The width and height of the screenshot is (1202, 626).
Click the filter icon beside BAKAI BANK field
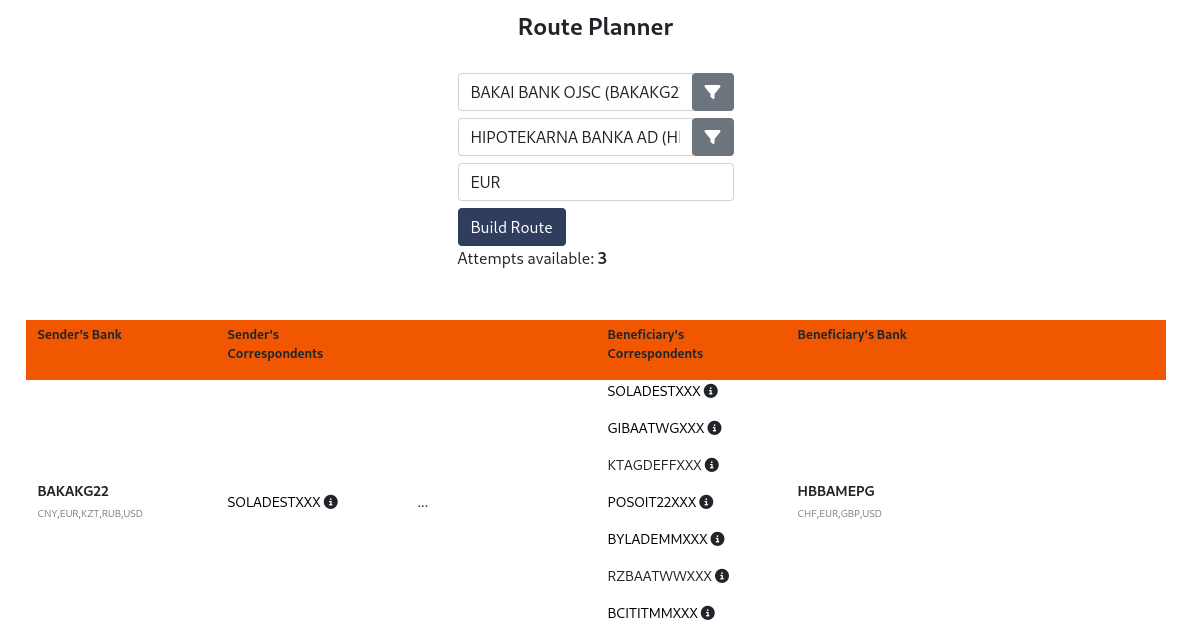[x=712, y=92]
